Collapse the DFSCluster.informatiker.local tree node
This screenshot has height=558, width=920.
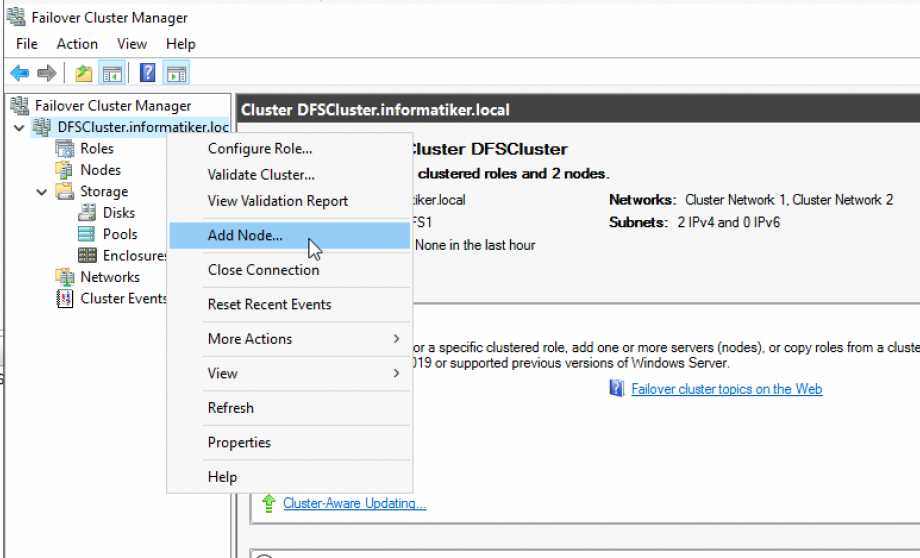coord(19,128)
